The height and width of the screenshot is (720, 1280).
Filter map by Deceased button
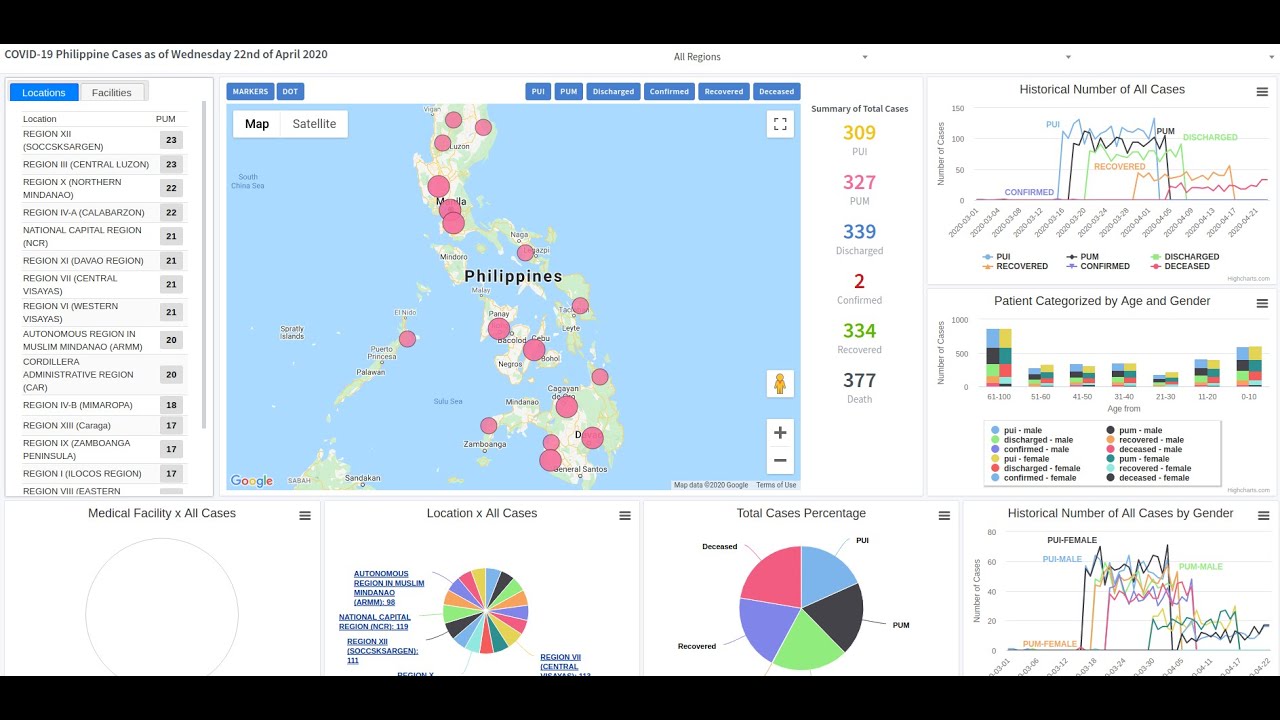point(776,91)
